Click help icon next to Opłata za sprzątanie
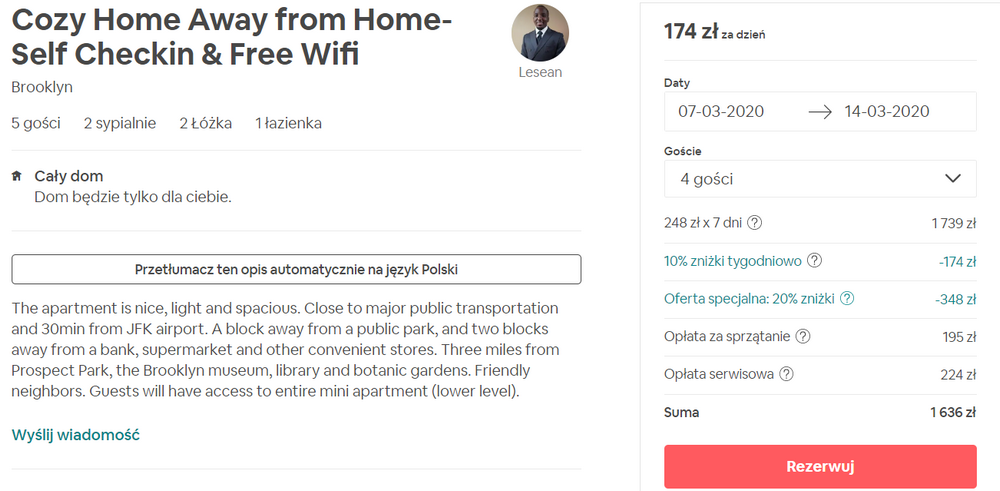The width and height of the screenshot is (1000, 491). (x=803, y=337)
